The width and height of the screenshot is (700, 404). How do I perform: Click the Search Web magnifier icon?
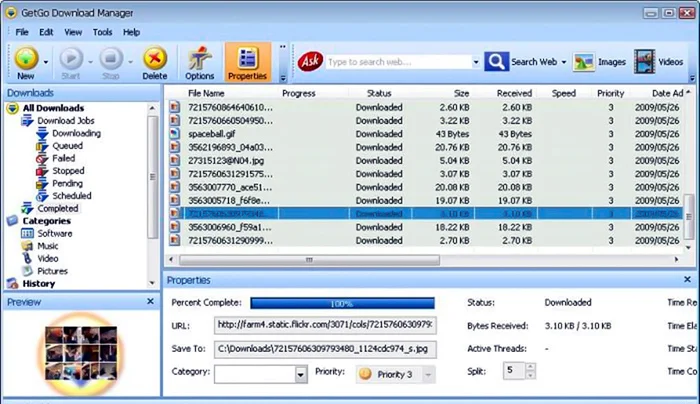click(496, 62)
